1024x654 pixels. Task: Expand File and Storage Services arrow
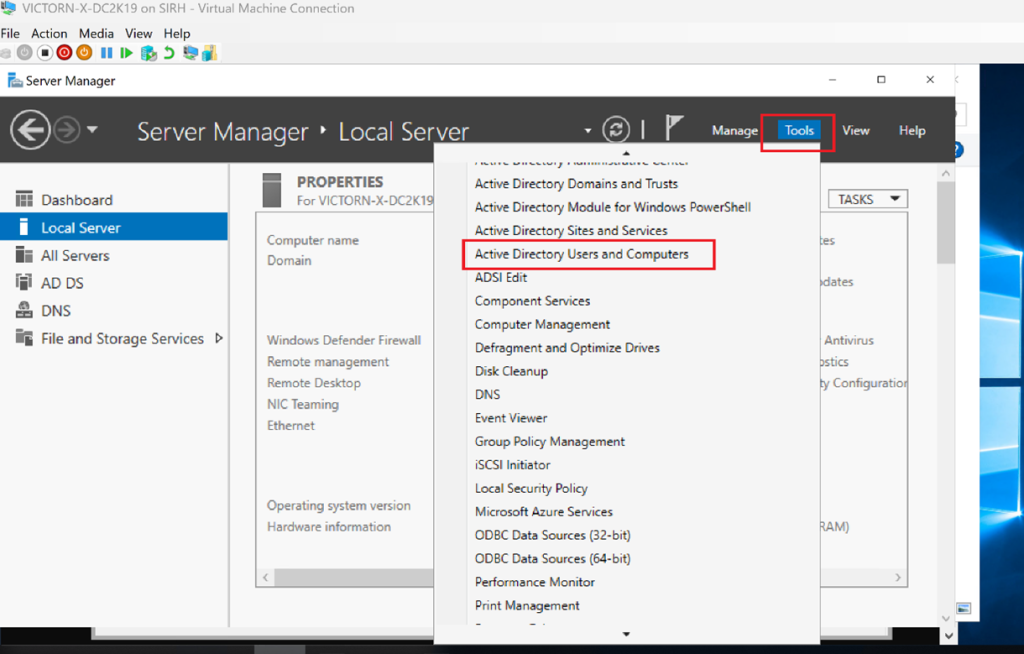219,339
